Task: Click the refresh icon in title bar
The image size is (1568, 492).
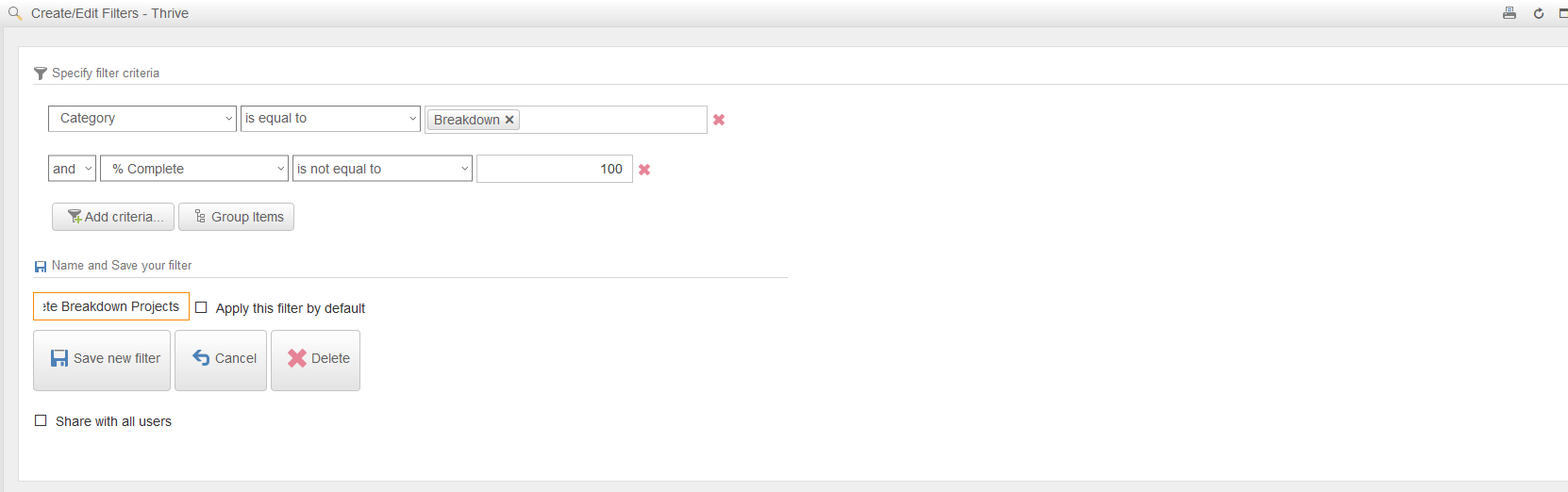Action: click(1539, 13)
